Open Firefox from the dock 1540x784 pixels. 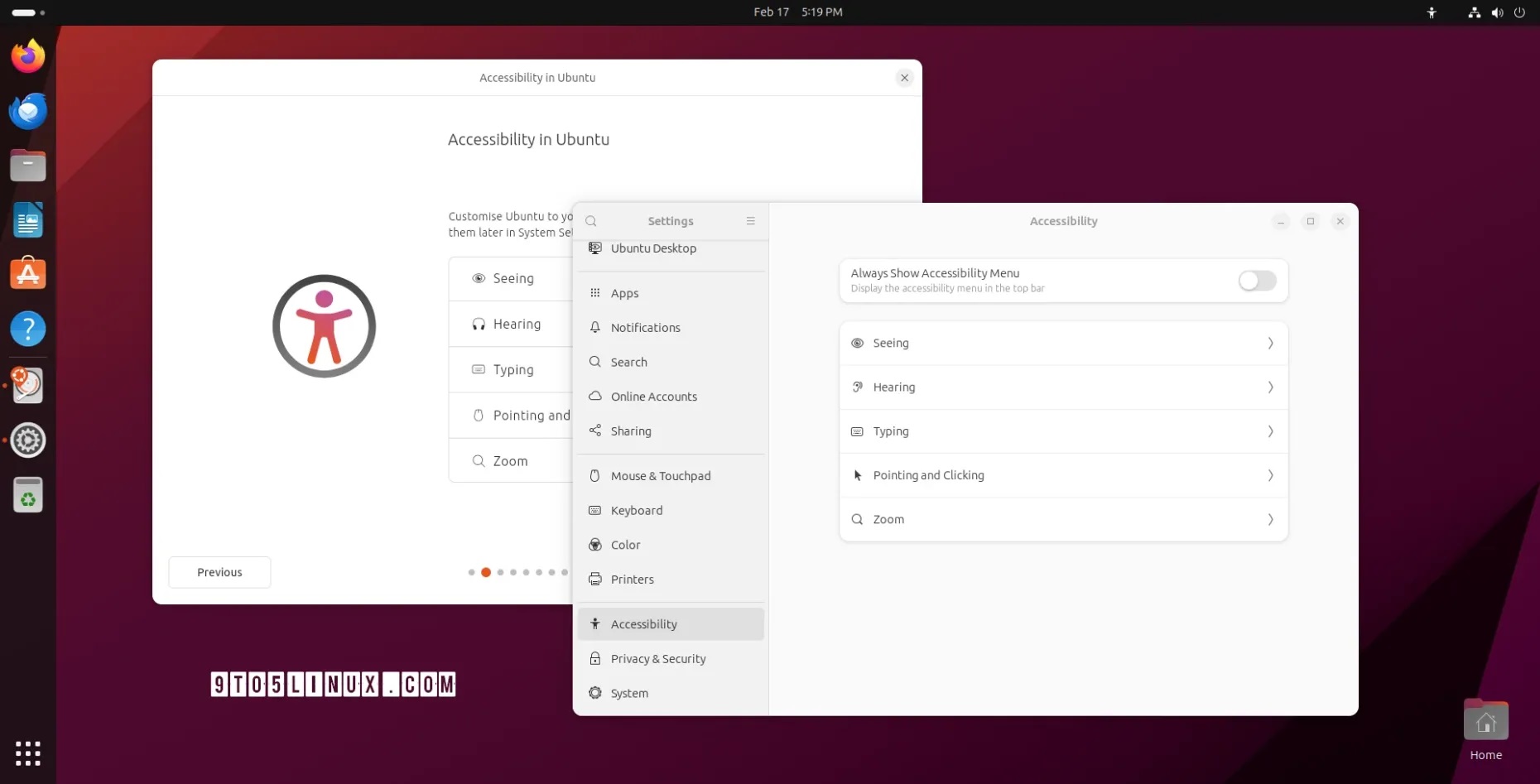(x=28, y=56)
